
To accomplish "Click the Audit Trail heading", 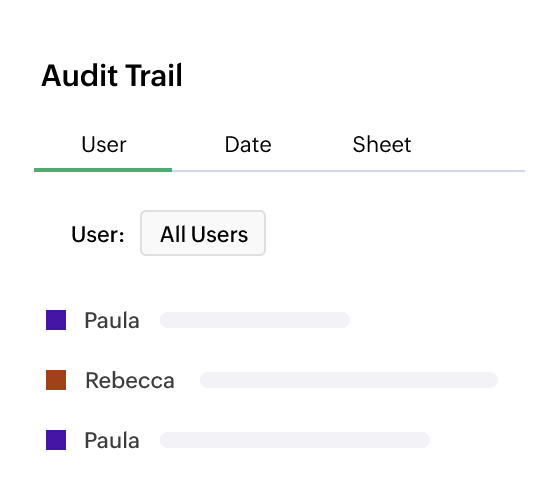I will coord(112,75).
